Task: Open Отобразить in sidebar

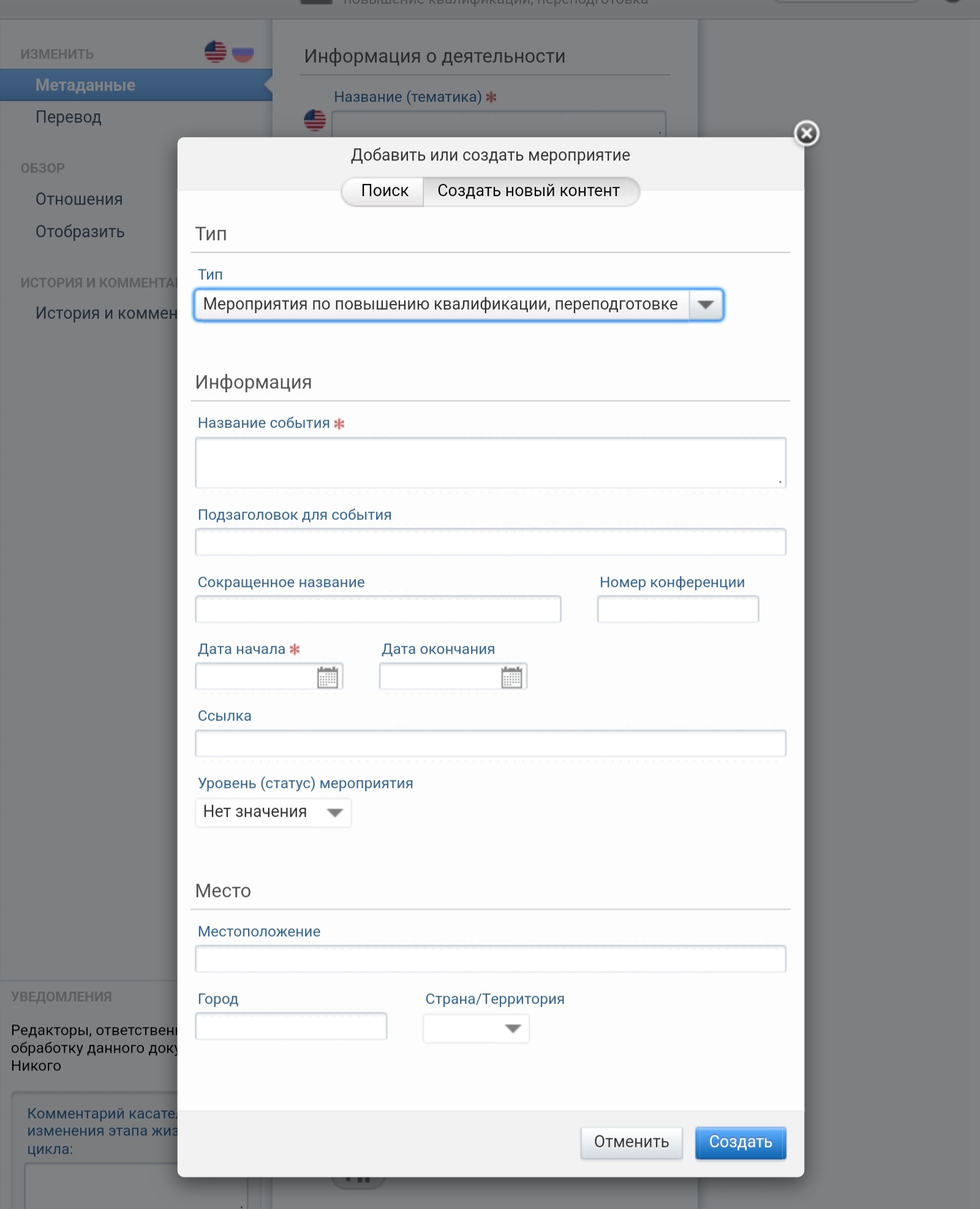Action: 80,232
